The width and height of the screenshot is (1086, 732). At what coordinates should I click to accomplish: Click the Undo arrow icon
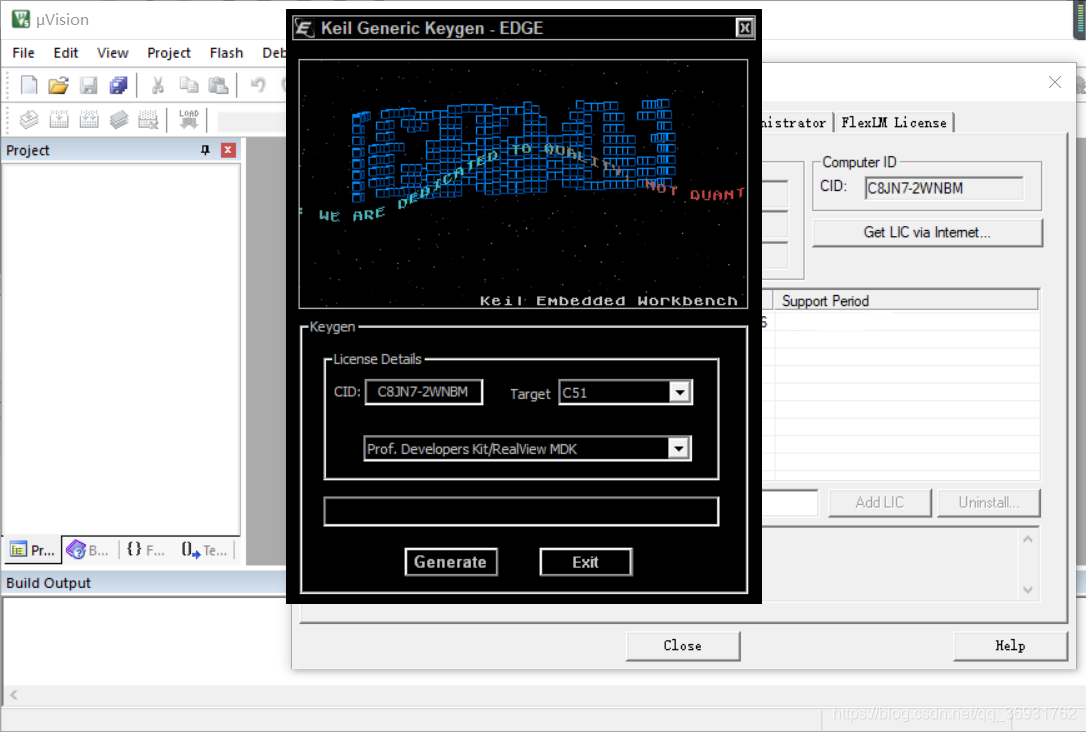[x=258, y=85]
